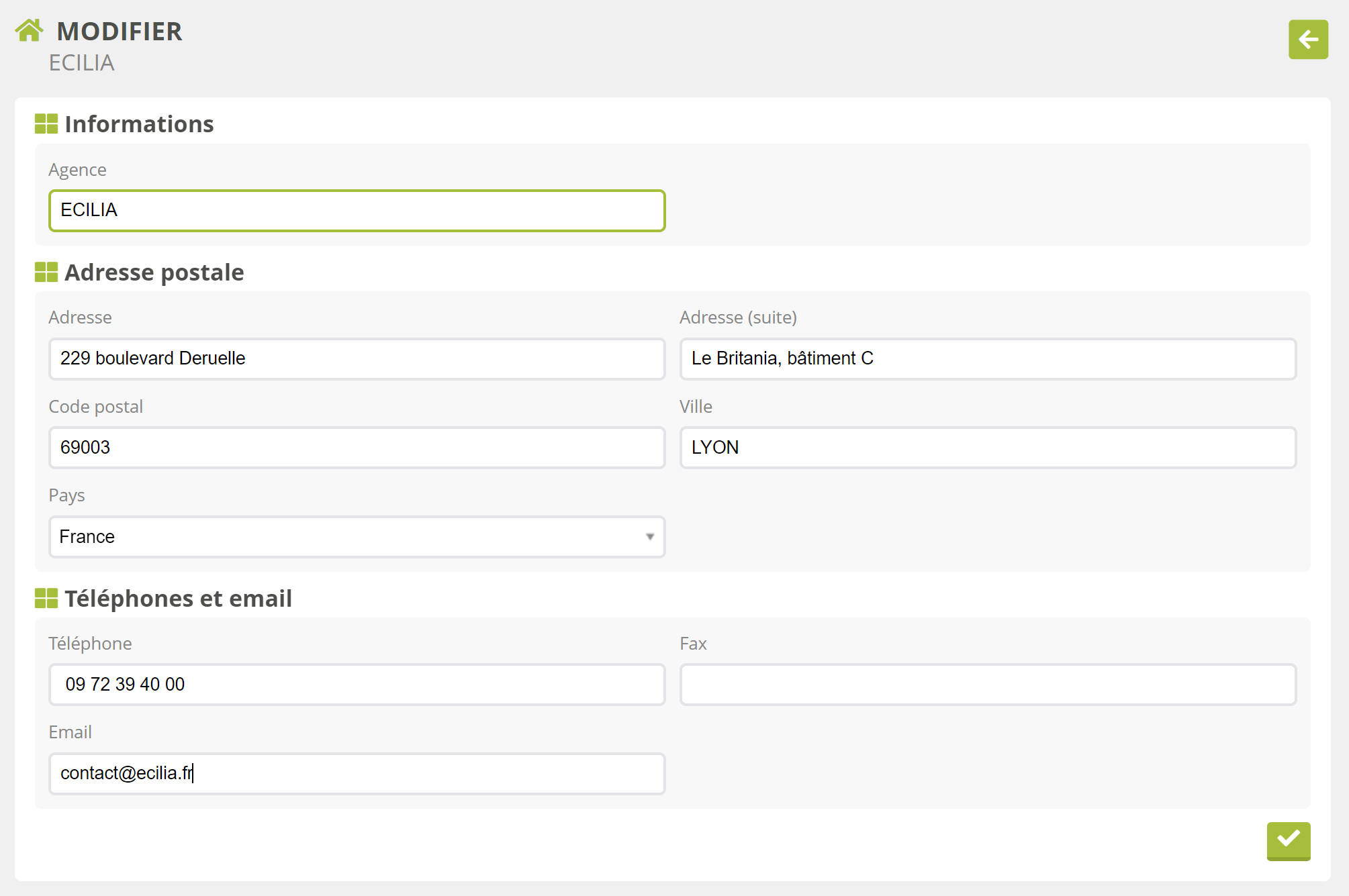1349x896 pixels.
Task: Click the green back arrow button
Action: click(x=1307, y=40)
